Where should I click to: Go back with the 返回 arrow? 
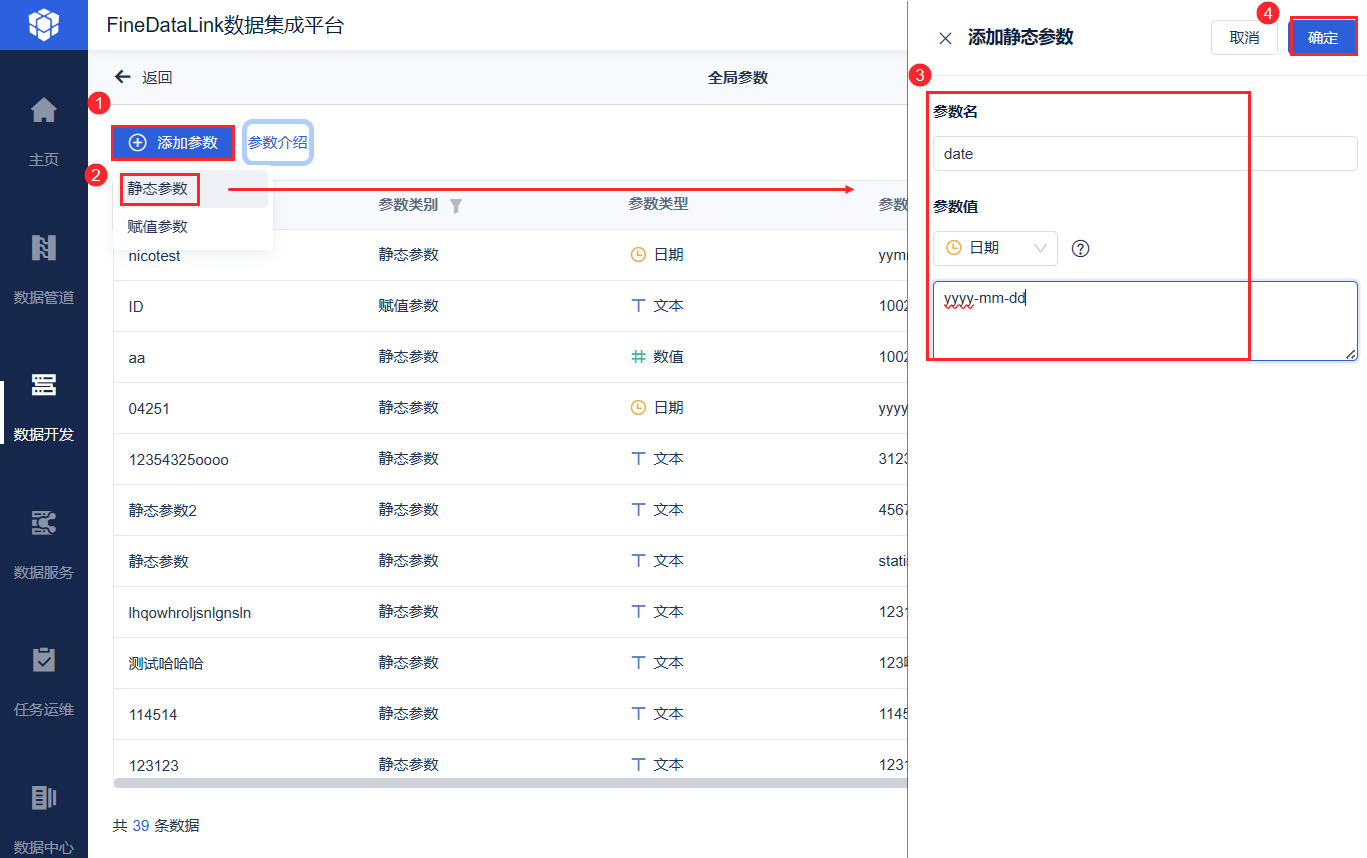[x=123, y=77]
